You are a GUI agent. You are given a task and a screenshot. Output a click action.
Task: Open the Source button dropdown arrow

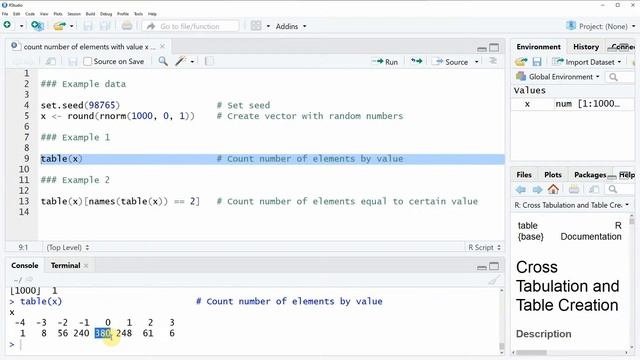(x=476, y=62)
